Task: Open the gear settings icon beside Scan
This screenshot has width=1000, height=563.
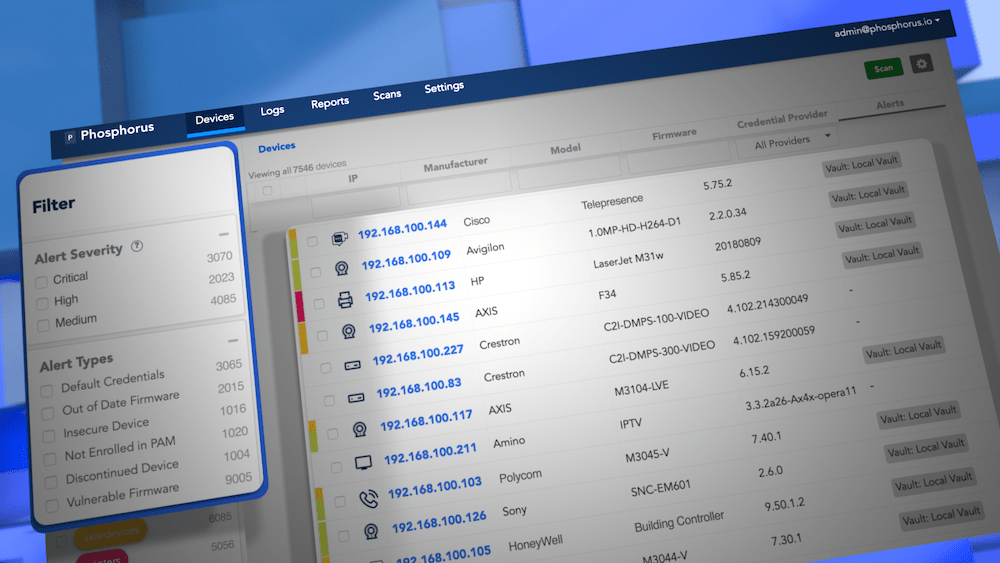Action: 921,64
